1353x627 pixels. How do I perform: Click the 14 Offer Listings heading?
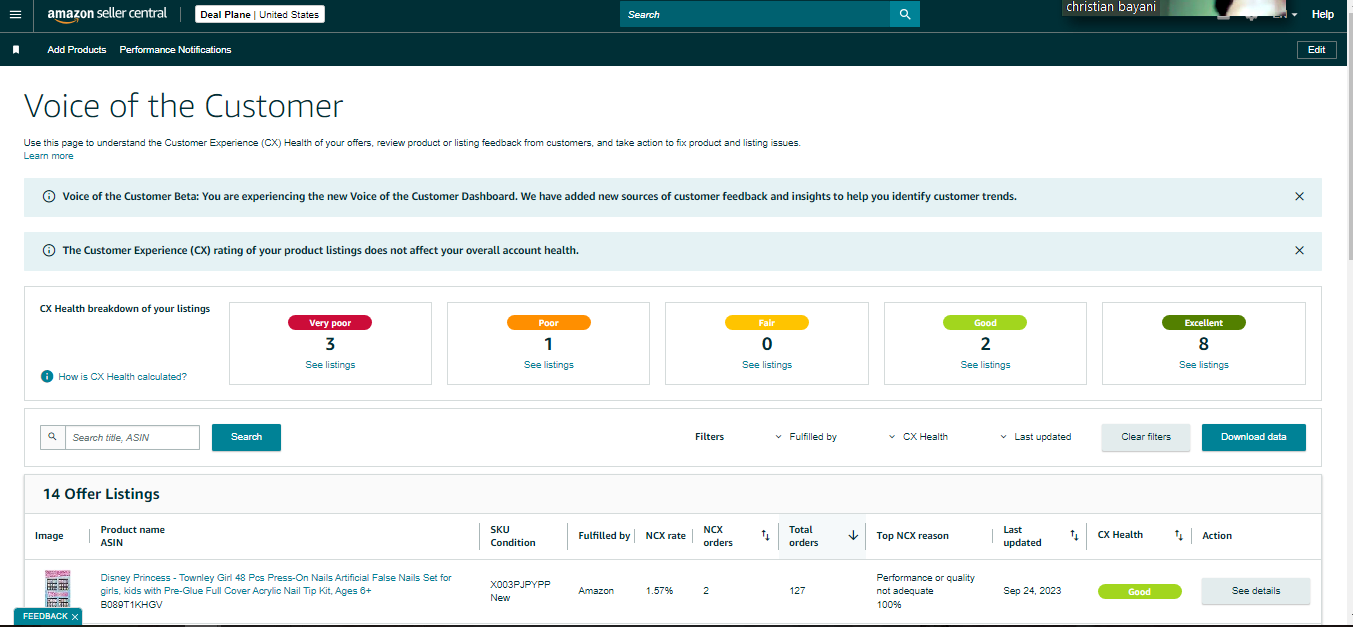tap(101, 494)
